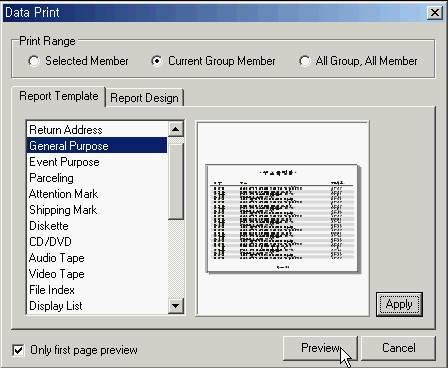Click the Apply button
The width and height of the screenshot is (448, 368).
(x=399, y=304)
